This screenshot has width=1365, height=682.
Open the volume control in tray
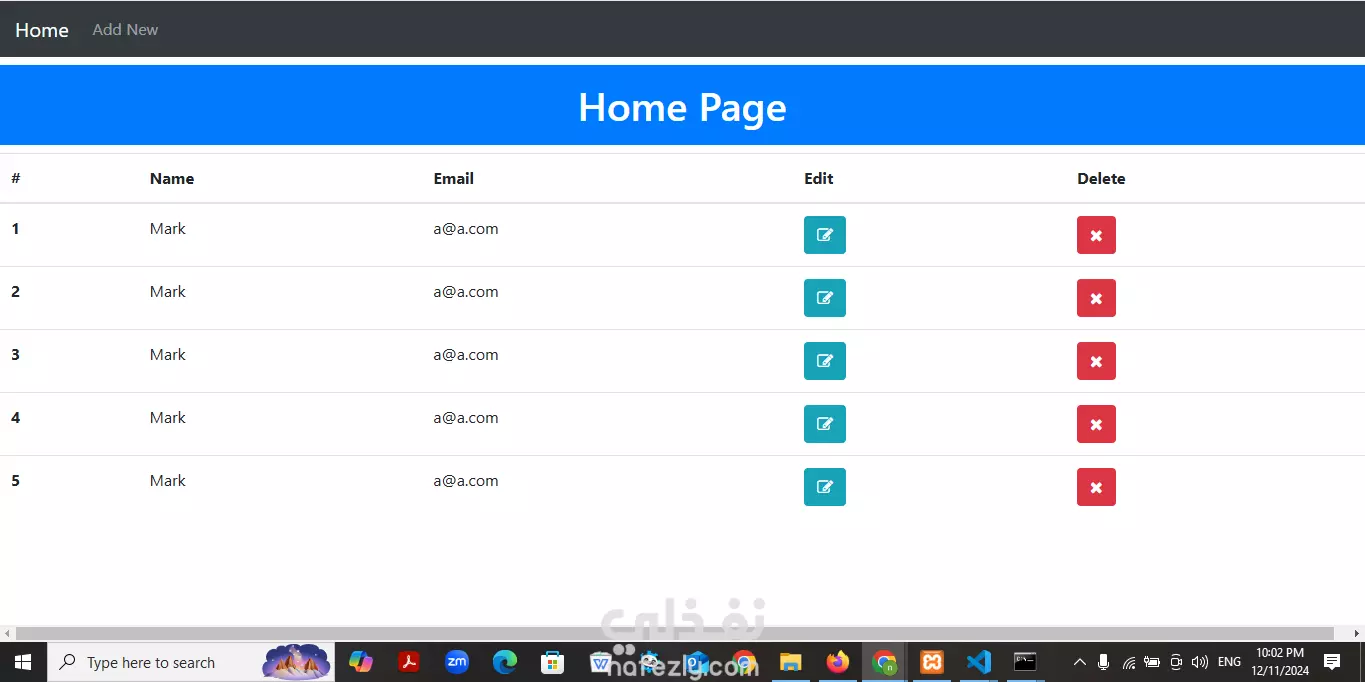(1200, 662)
